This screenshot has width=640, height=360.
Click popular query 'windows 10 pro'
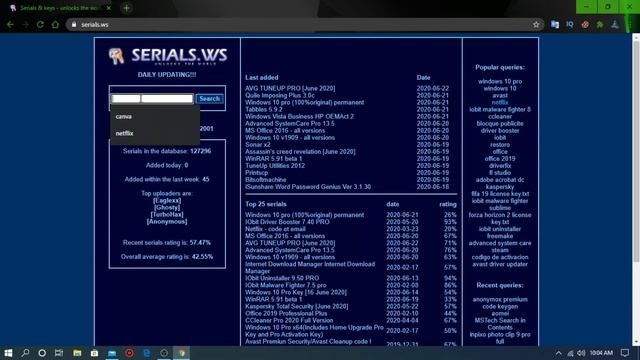[500, 81]
